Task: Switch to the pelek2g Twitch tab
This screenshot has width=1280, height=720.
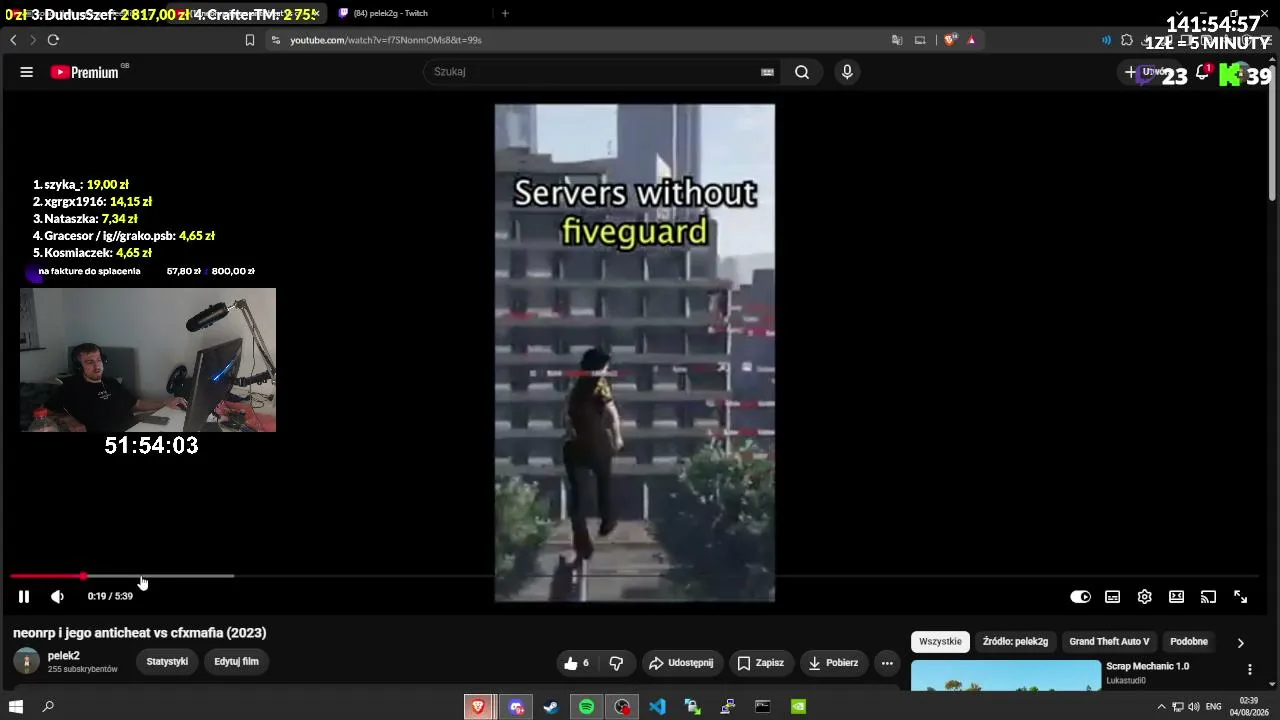Action: [x=390, y=13]
